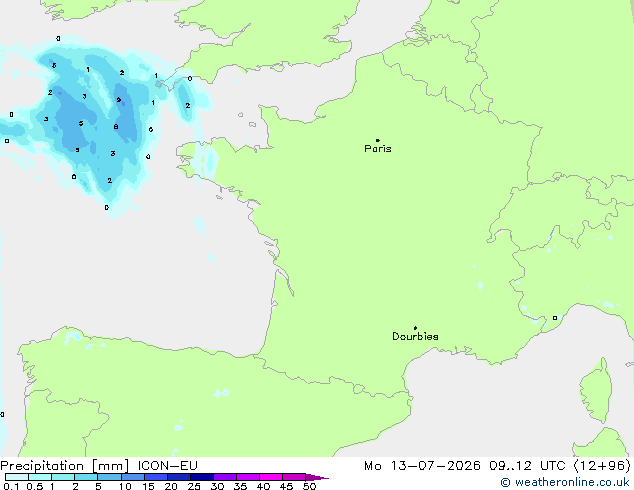Click the Paris city label
The height and width of the screenshot is (490, 634).
378,148
